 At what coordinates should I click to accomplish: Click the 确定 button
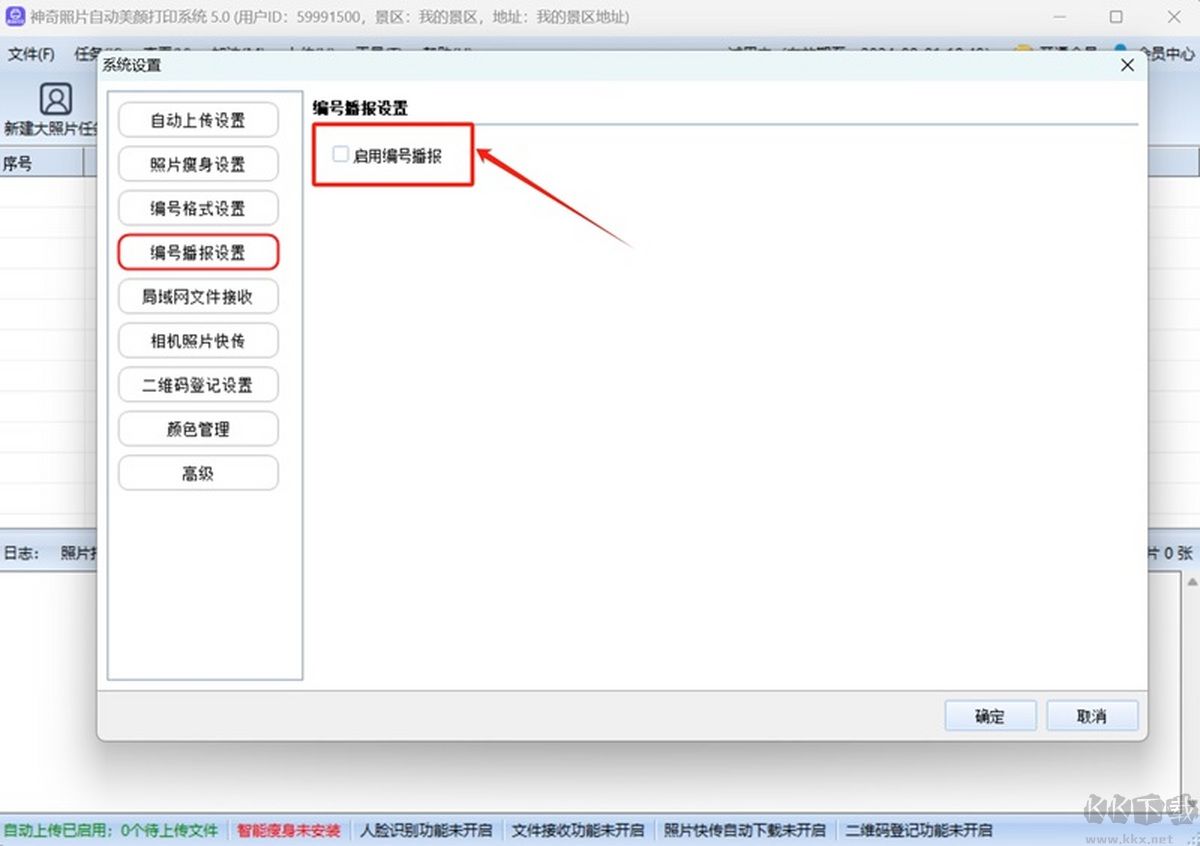coord(990,715)
